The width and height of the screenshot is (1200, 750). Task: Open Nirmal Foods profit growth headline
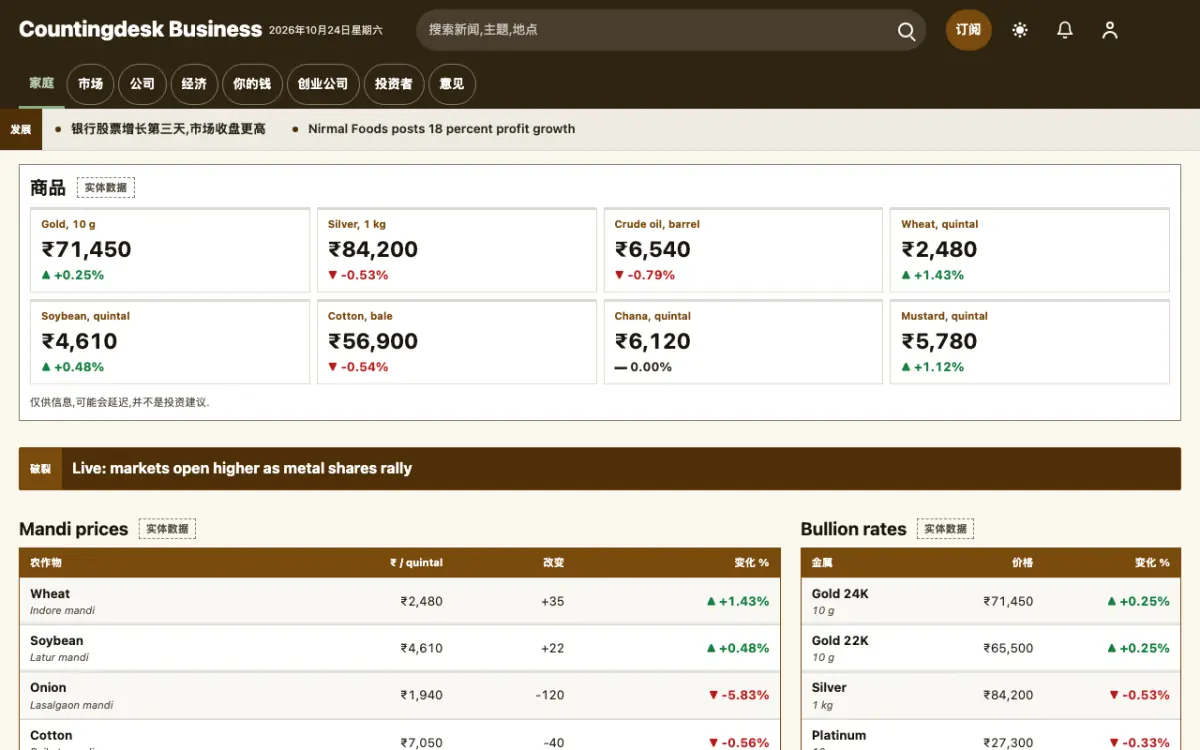[x=441, y=129]
